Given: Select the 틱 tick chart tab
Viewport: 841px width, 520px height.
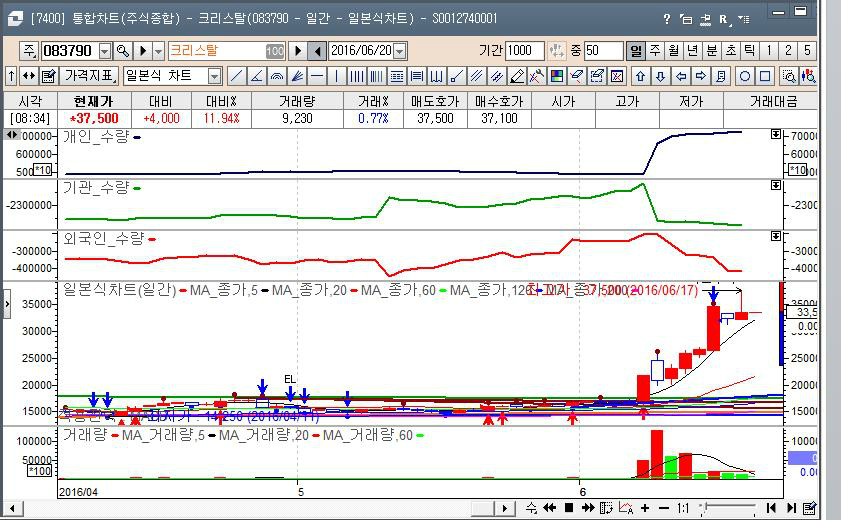Looking at the screenshot, I should tap(749, 51).
